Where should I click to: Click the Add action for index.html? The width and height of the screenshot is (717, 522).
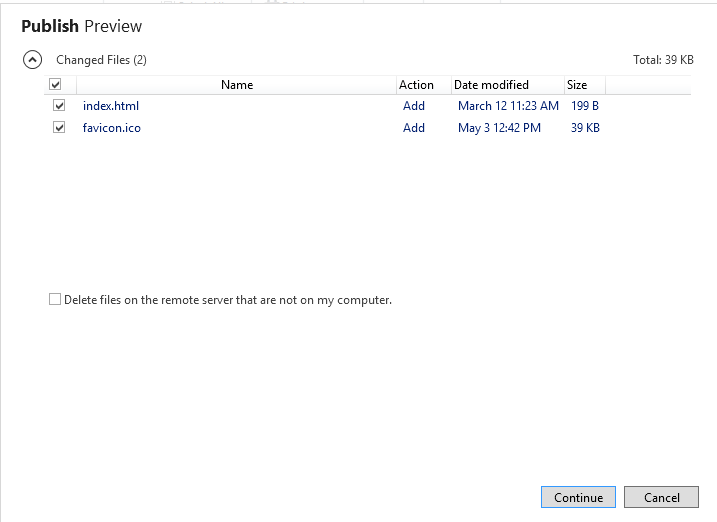pos(414,106)
